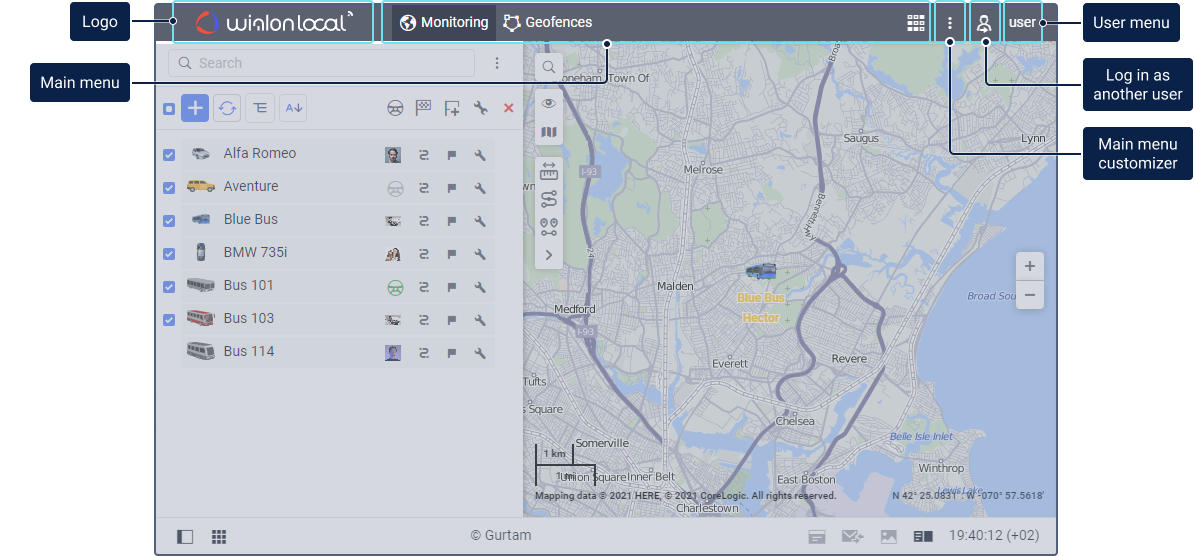Open the wrench properties for Bus 101

coord(480,287)
